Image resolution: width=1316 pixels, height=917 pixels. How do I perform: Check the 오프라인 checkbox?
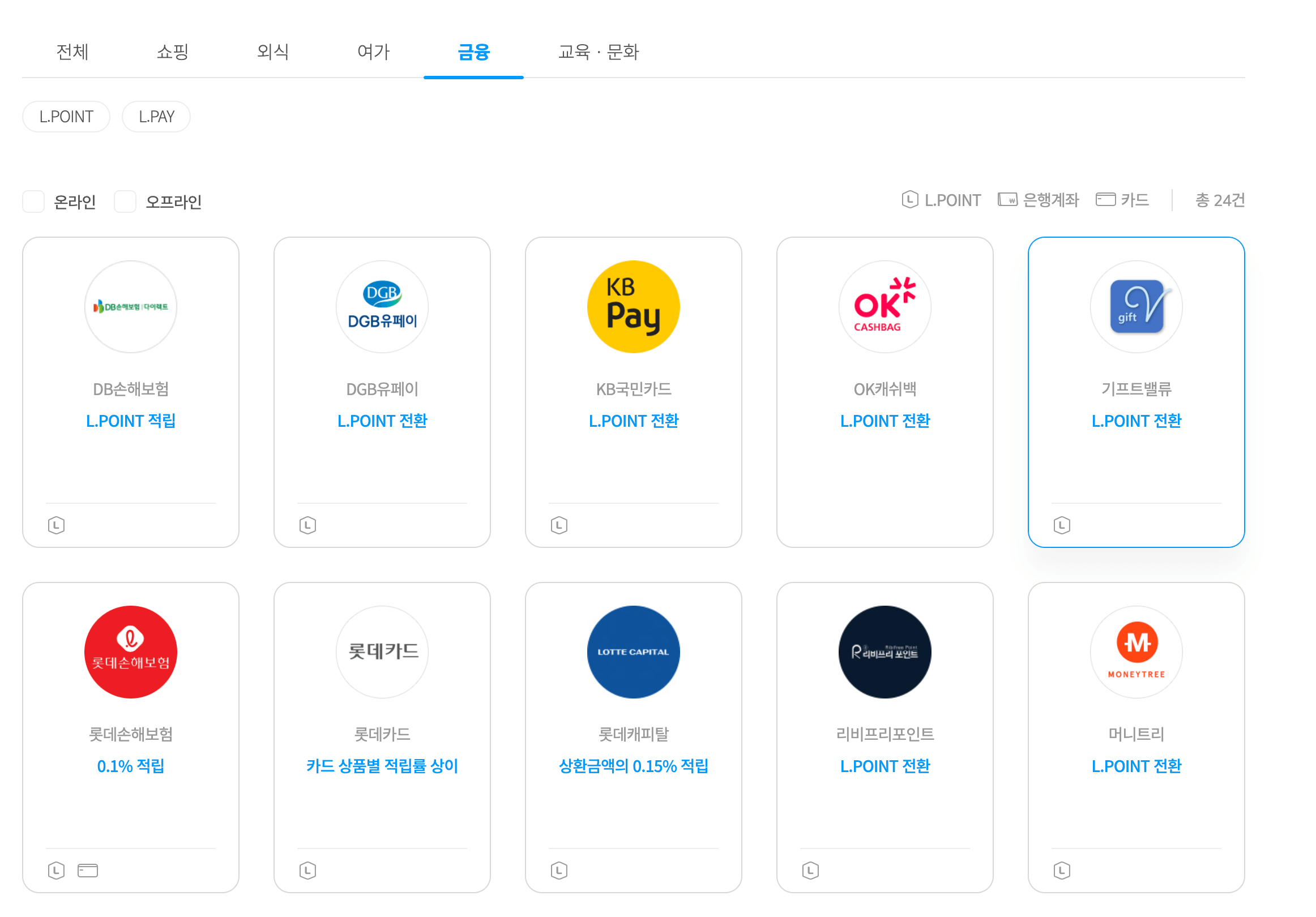coord(125,202)
